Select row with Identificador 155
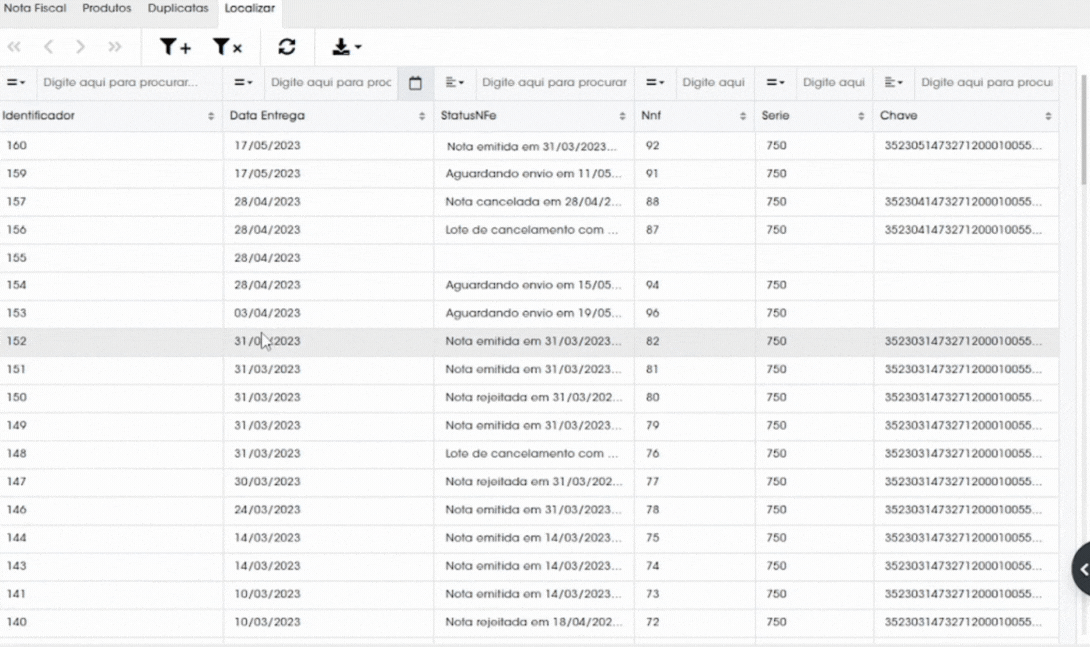The height and width of the screenshot is (647, 1090). [529, 258]
